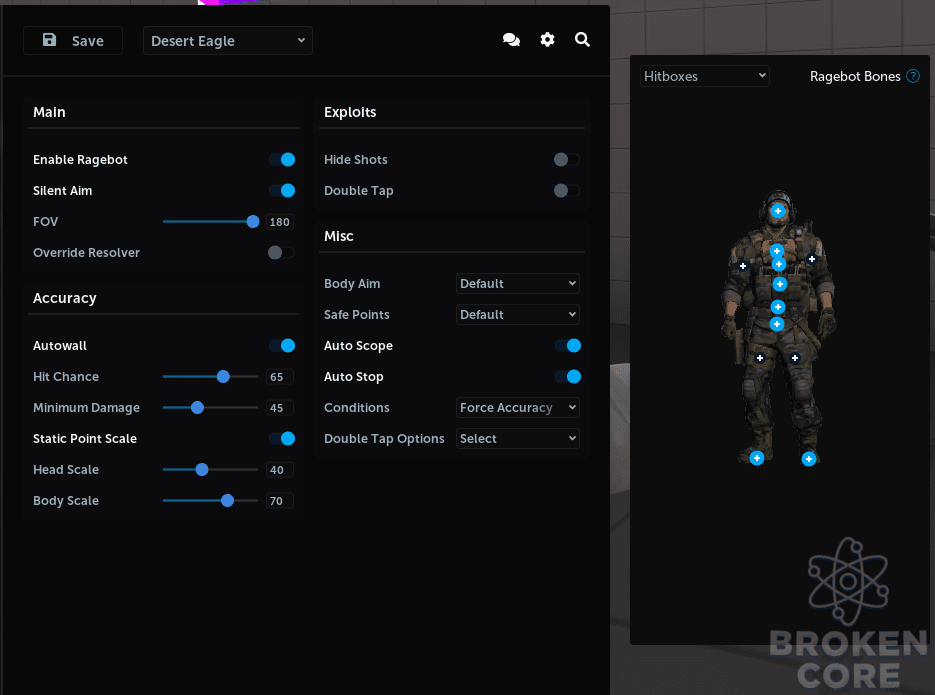The width and height of the screenshot is (935, 695).
Task: Open the Hitboxes dropdown
Action: [705, 76]
